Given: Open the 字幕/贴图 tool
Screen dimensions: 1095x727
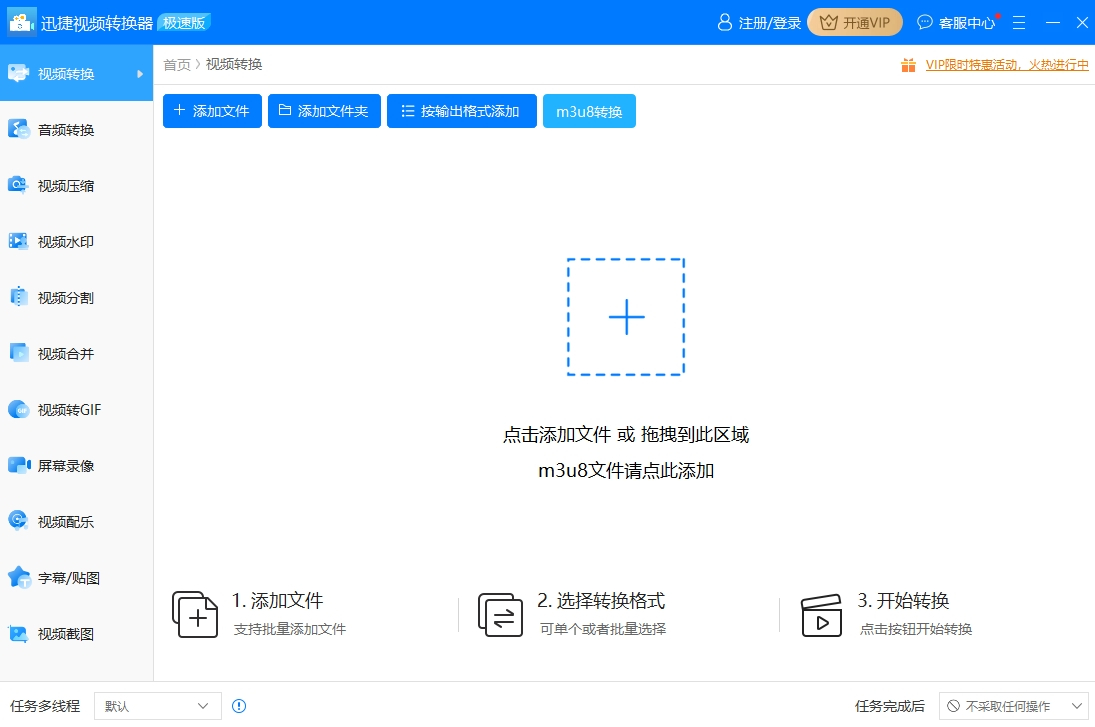Looking at the screenshot, I should 70,577.
